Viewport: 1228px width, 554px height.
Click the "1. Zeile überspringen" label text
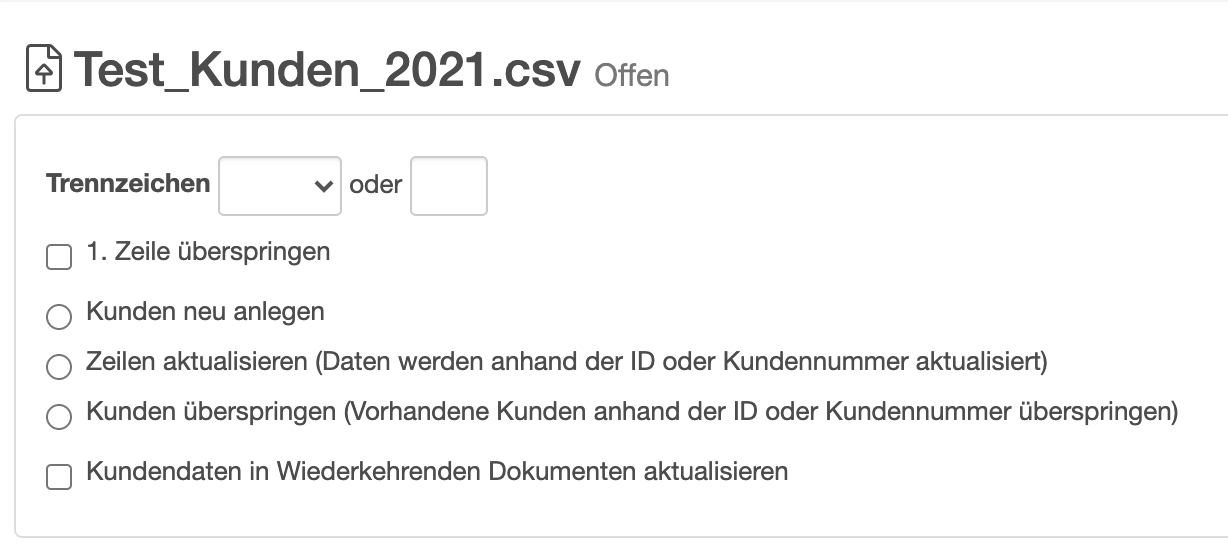coord(208,251)
